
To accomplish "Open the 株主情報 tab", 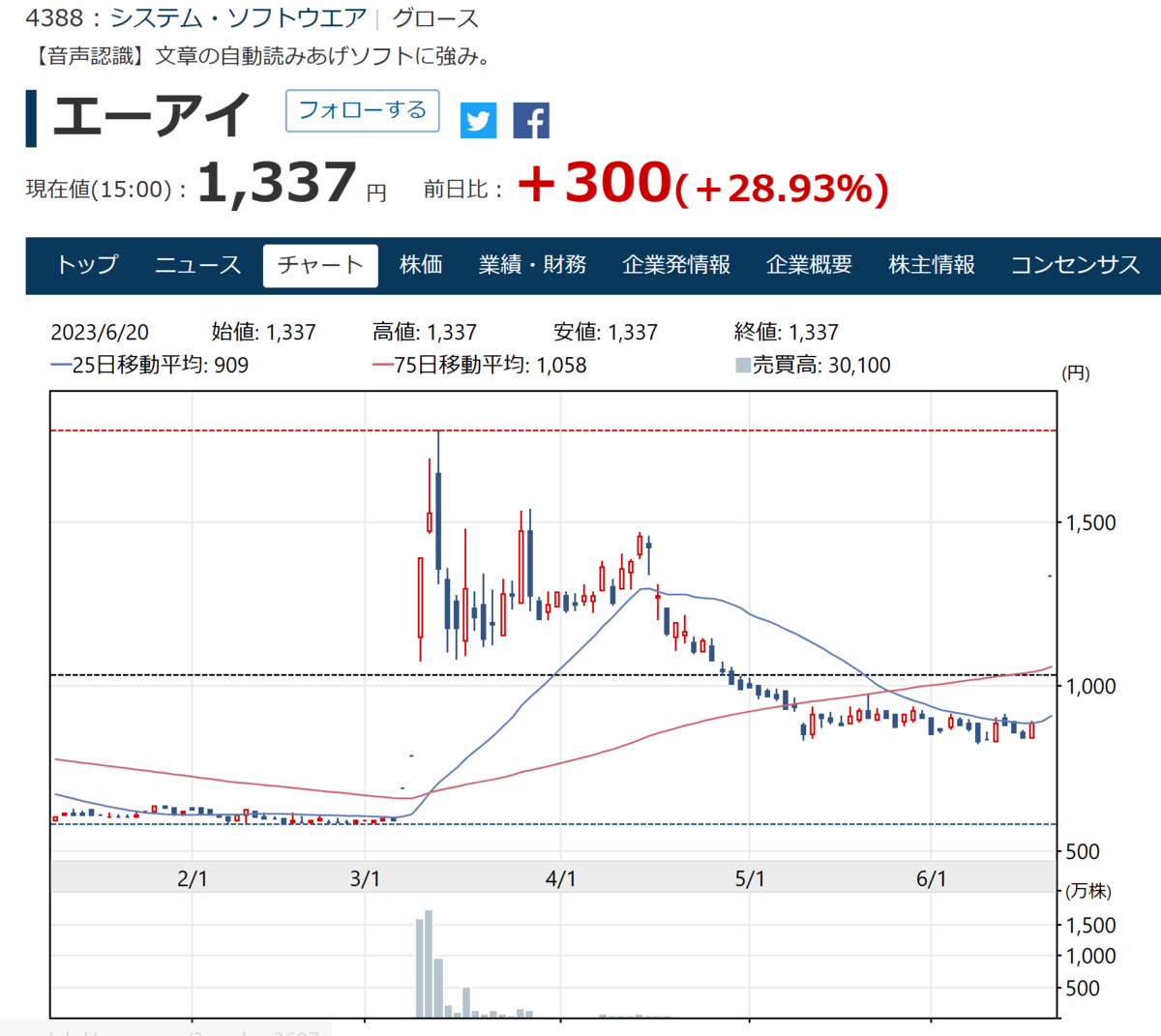I will pos(932,265).
